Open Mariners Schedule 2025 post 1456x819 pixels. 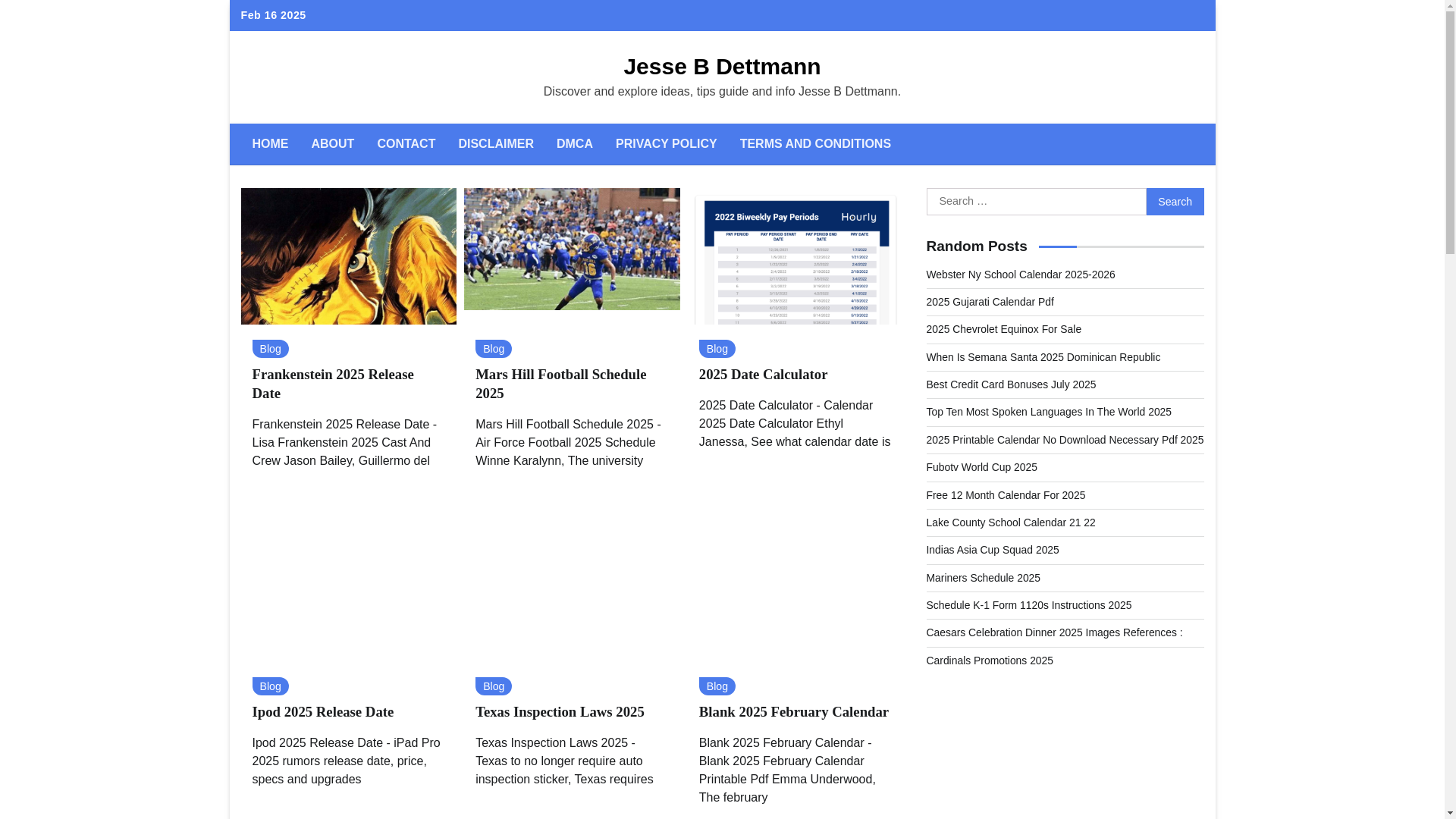[x=984, y=578]
